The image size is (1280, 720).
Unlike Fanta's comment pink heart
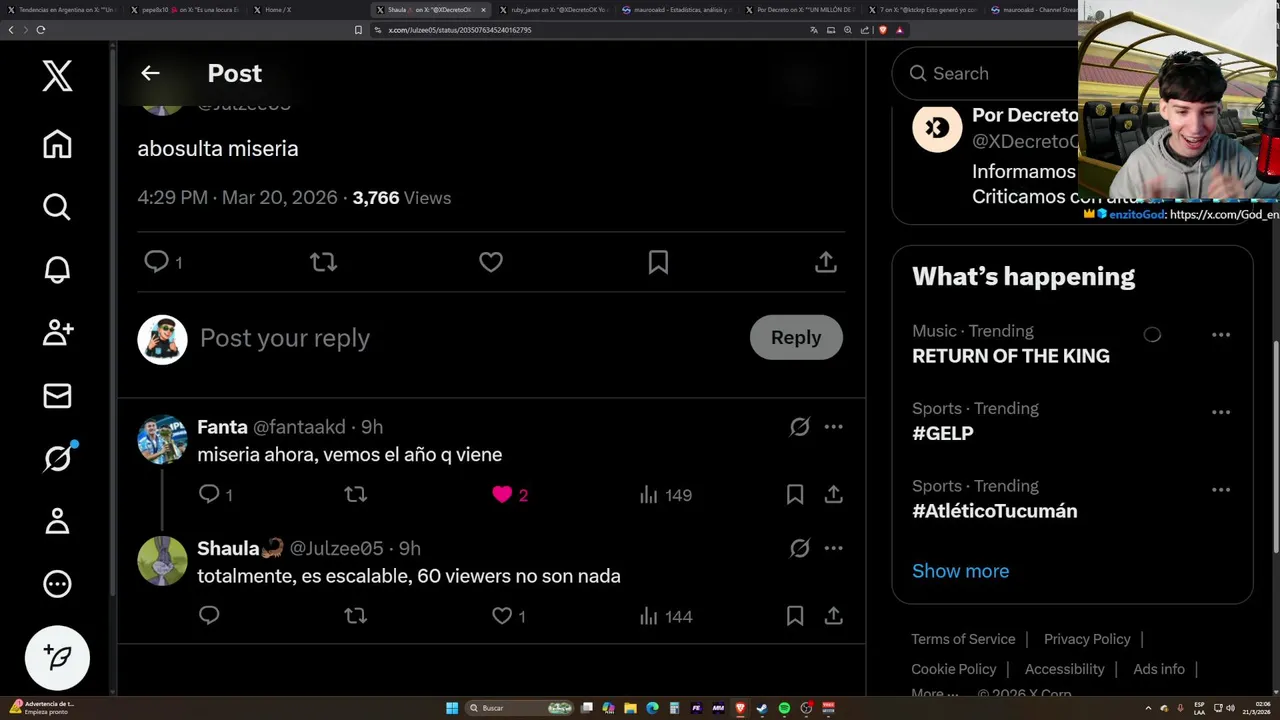502,494
